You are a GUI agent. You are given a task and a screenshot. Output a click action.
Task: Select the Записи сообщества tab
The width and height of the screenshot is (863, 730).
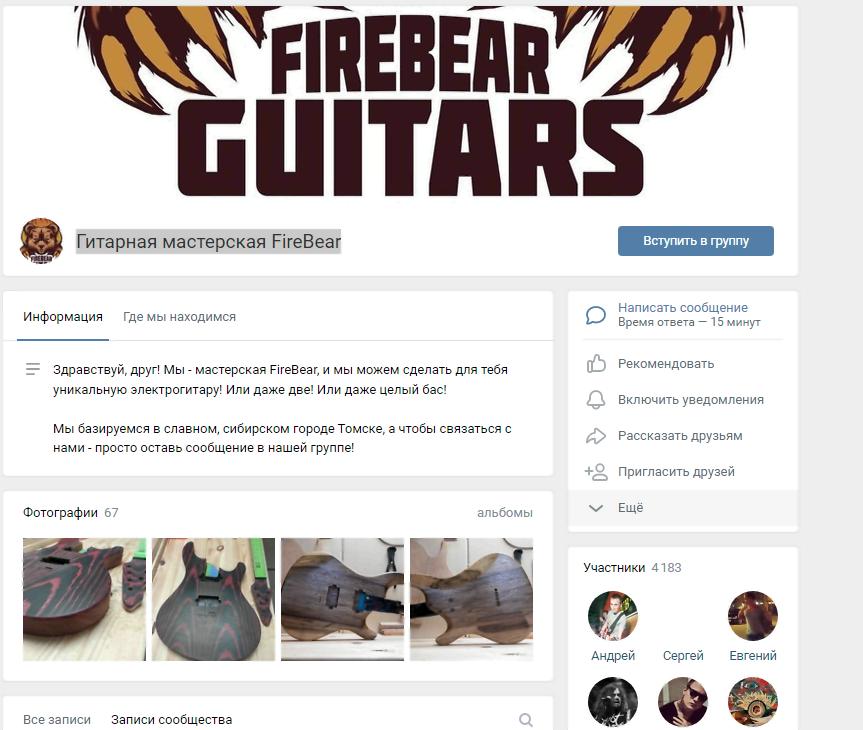coord(172,720)
